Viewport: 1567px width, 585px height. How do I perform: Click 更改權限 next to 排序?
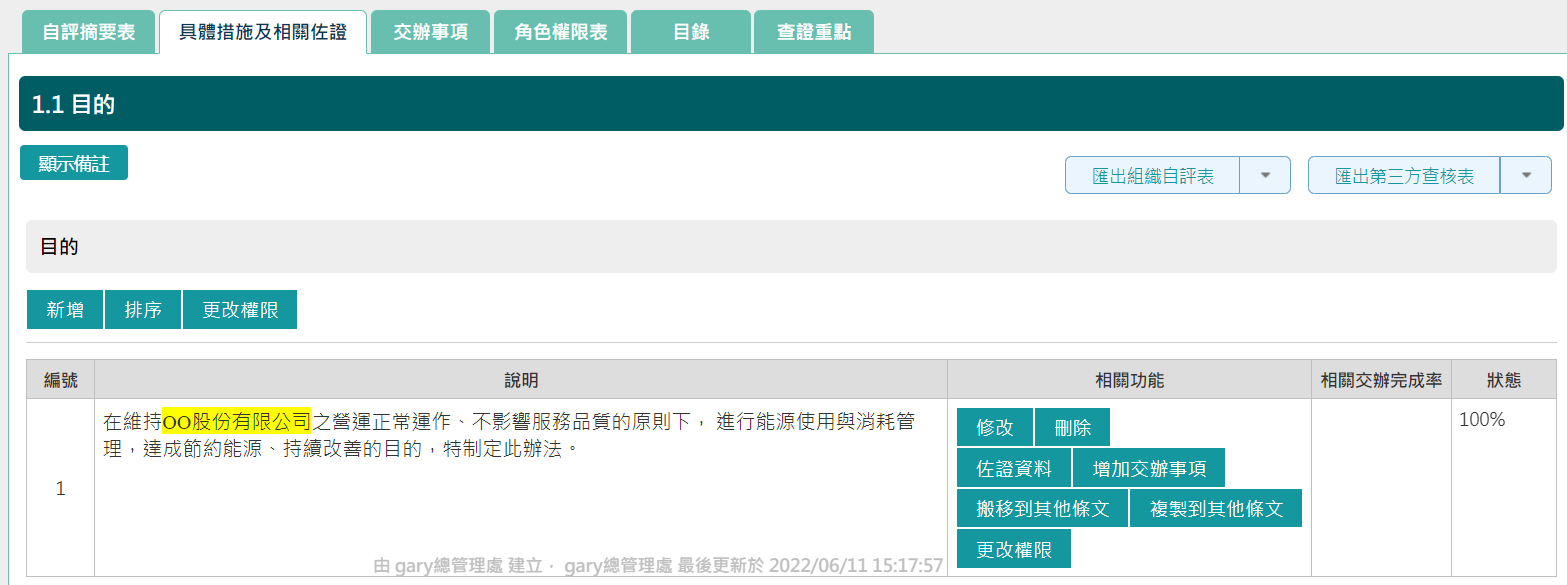point(240,310)
